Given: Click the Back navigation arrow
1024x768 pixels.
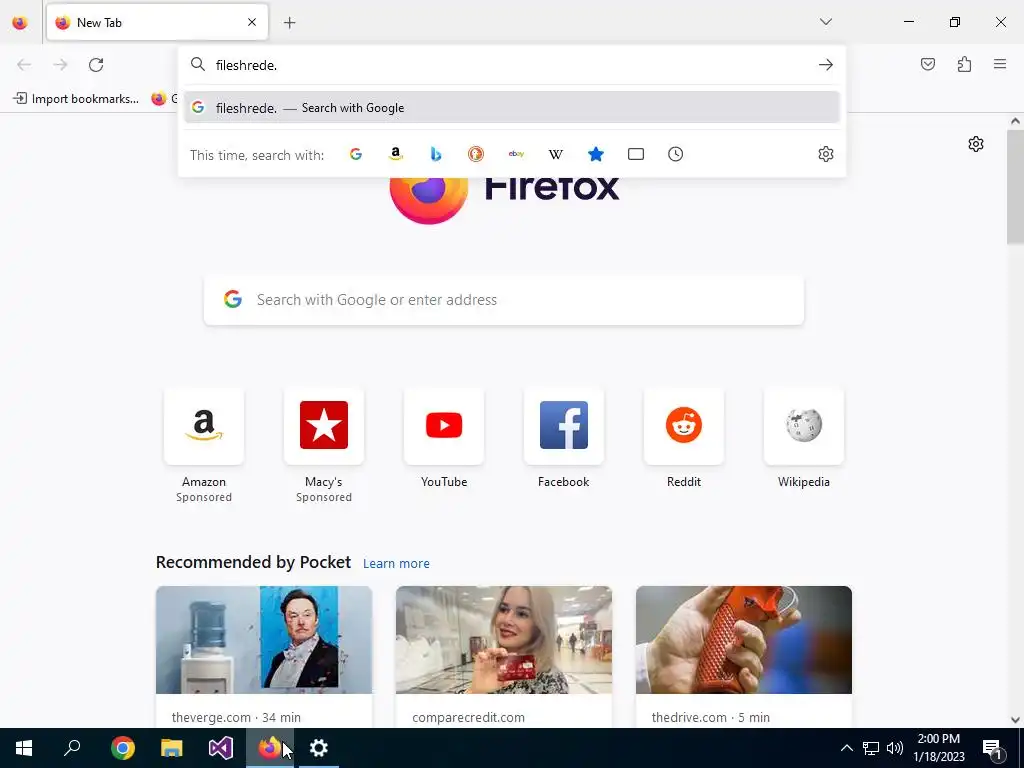Looking at the screenshot, I should point(24,65).
